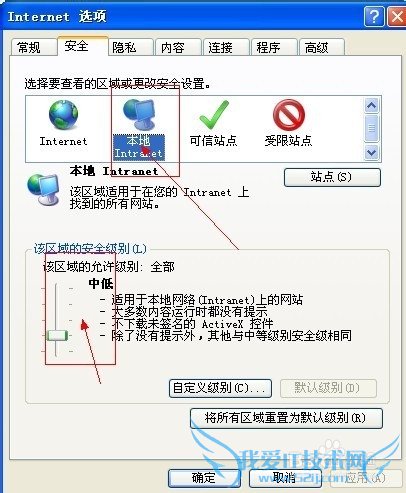Confirm with the 确定 button

click(204, 478)
